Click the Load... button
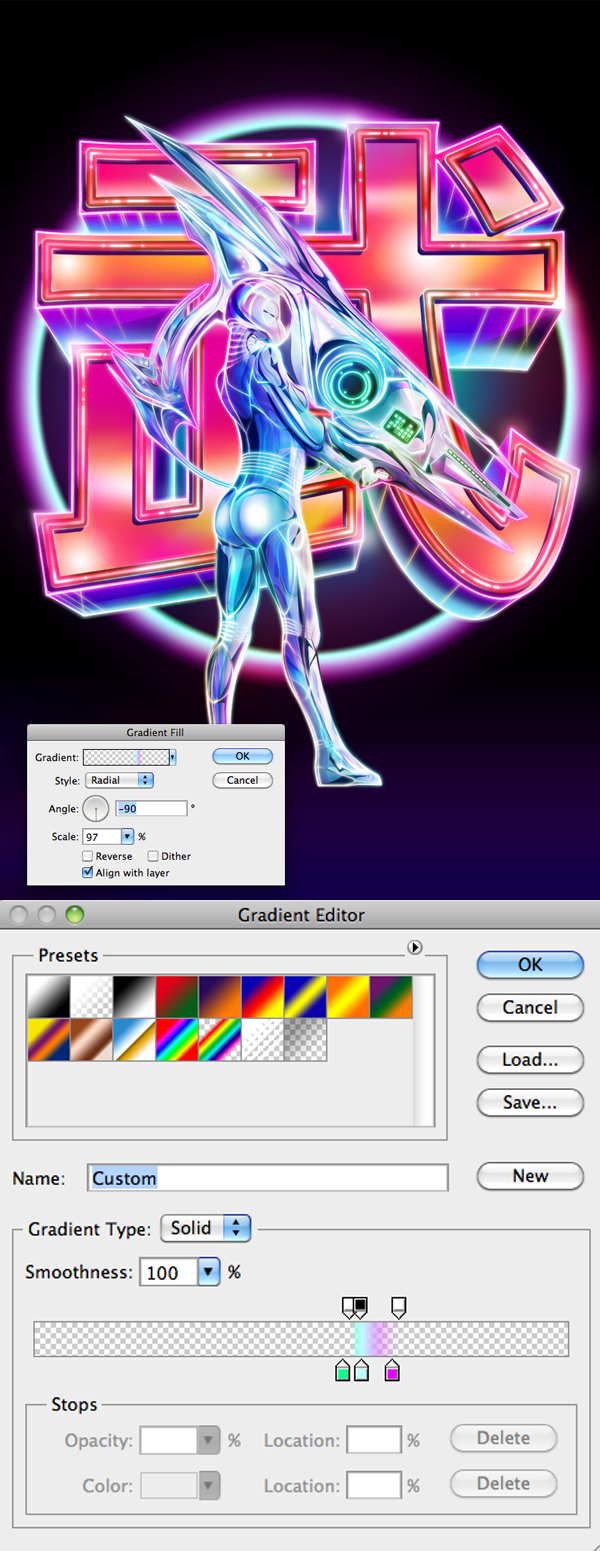The image size is (600, 1551). [x=530, y=1059]
